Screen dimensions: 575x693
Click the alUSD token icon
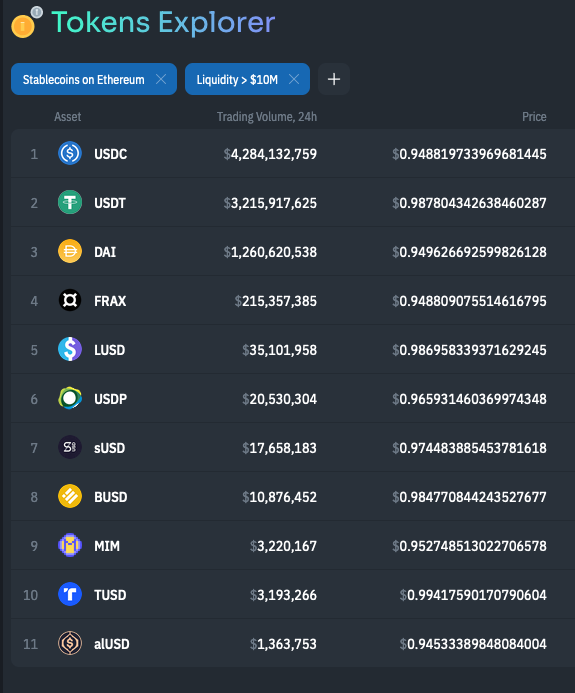(70, 644)
